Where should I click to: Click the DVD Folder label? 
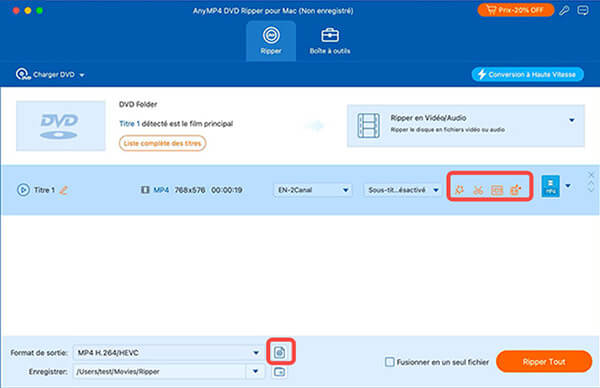coord(138,104)
